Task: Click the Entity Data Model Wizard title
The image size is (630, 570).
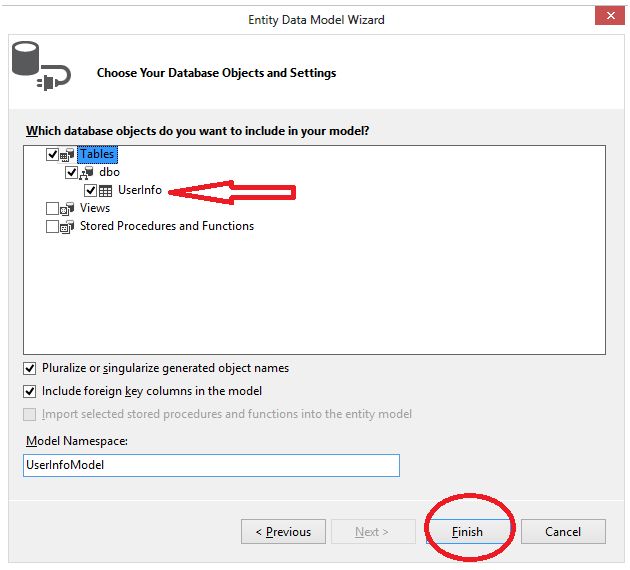Action: (x=316, y=20)
